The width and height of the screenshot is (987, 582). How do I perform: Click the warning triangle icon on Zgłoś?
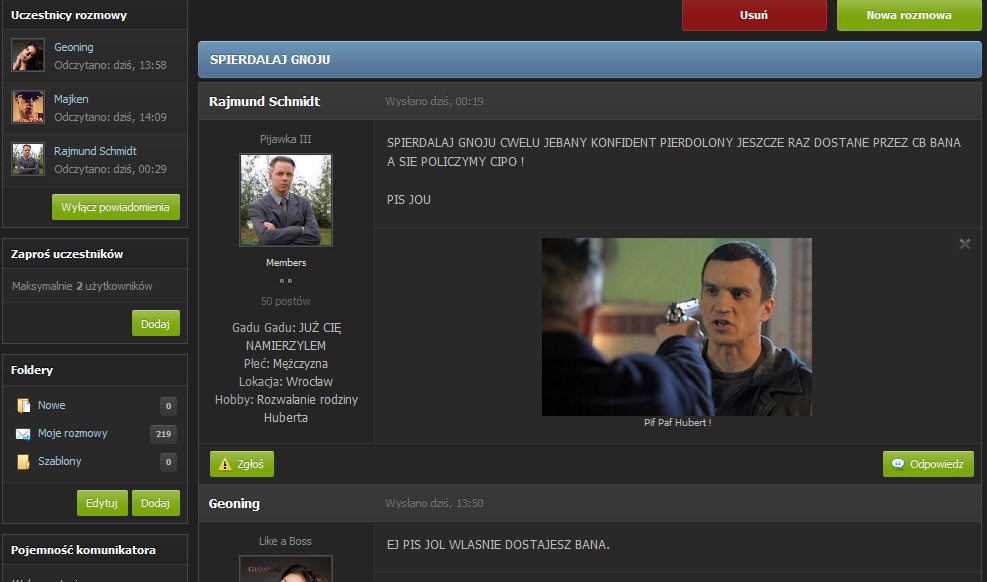tap(225, 464)
